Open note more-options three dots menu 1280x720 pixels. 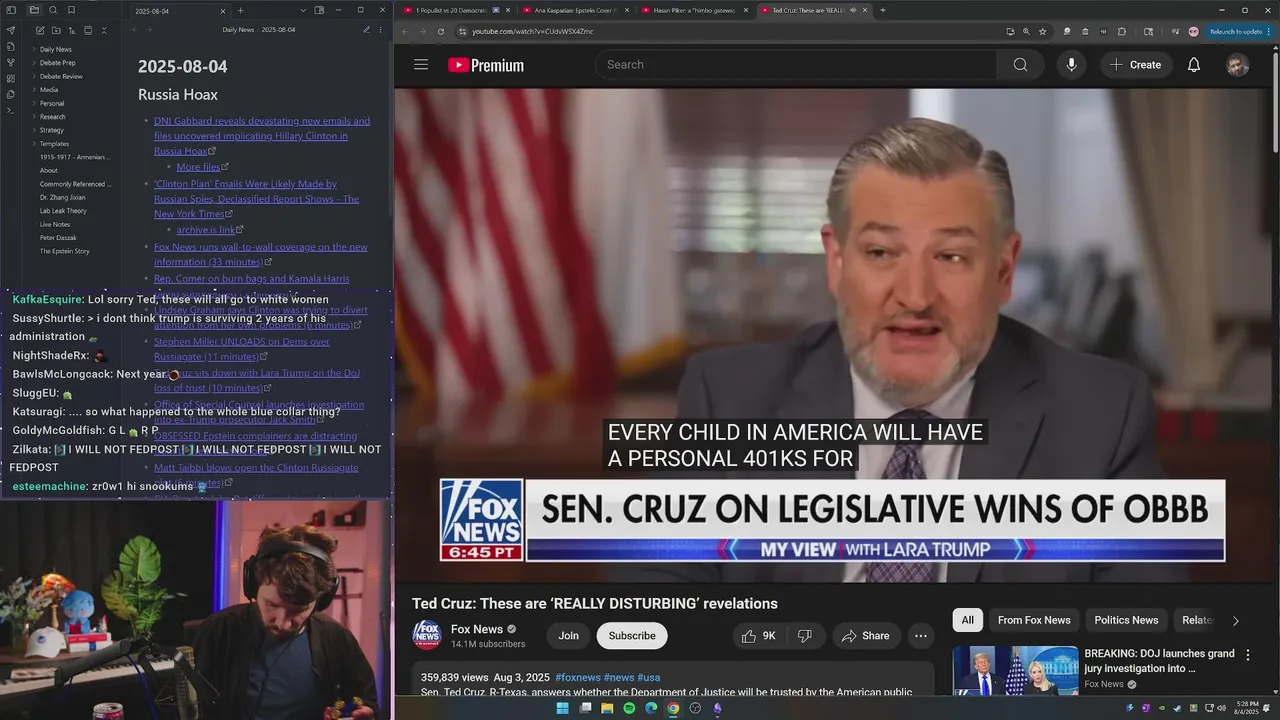tap(381, 30)
